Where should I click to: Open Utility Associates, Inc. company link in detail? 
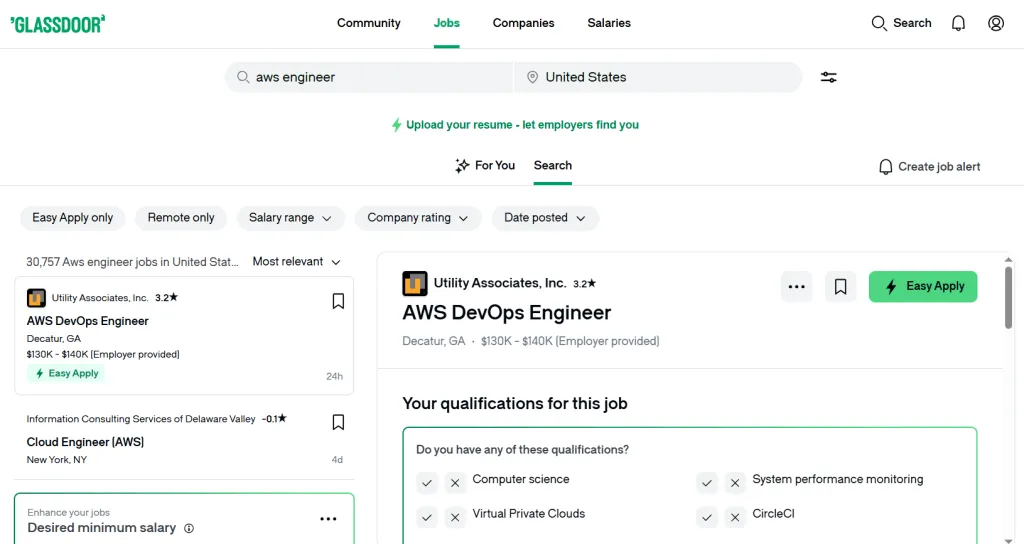500,283
